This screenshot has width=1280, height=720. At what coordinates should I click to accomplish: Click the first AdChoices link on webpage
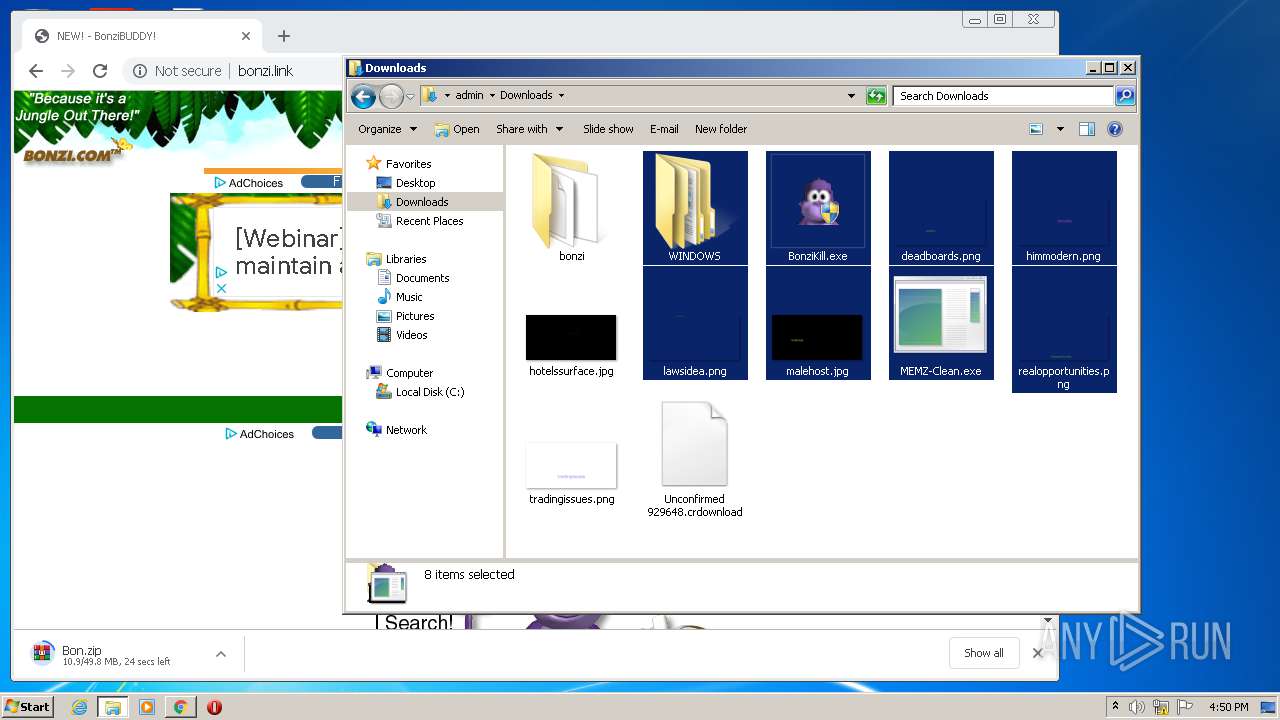pyautogui.click(x=249, y=183)
